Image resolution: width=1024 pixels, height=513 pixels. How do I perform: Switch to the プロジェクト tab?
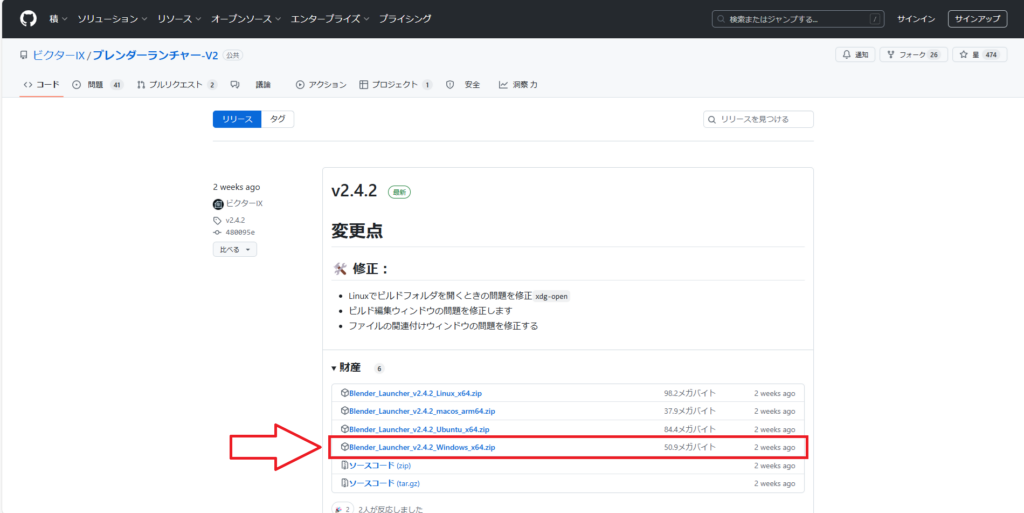coord(395,84)
